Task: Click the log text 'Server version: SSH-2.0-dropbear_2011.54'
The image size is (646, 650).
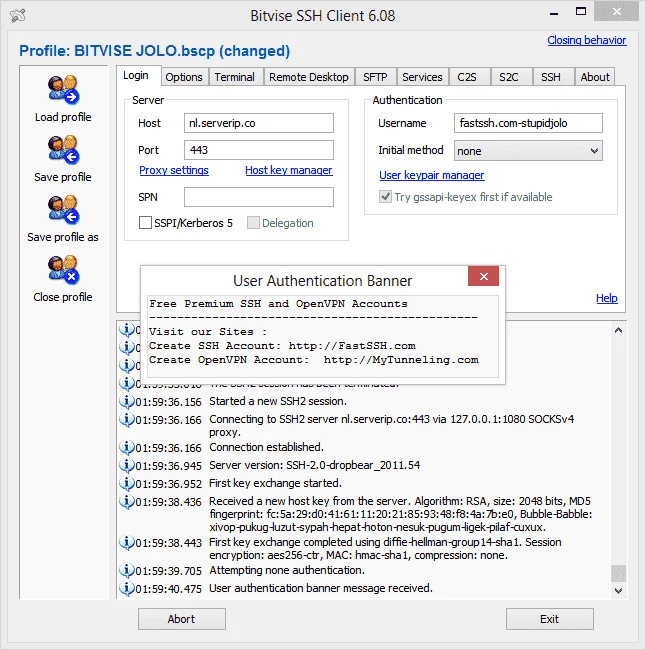Action: click(x=314, y=466)
